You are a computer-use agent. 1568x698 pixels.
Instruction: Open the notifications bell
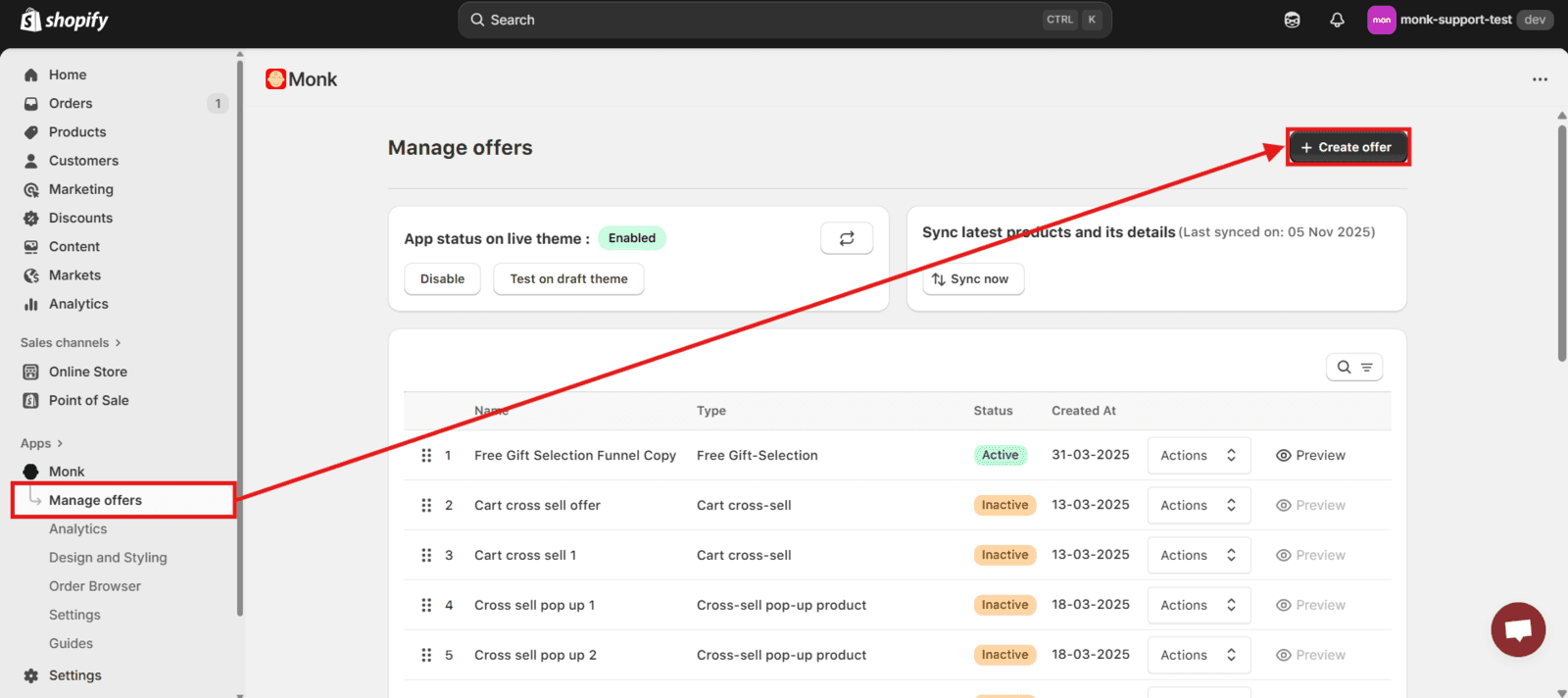click(1337, 20)
